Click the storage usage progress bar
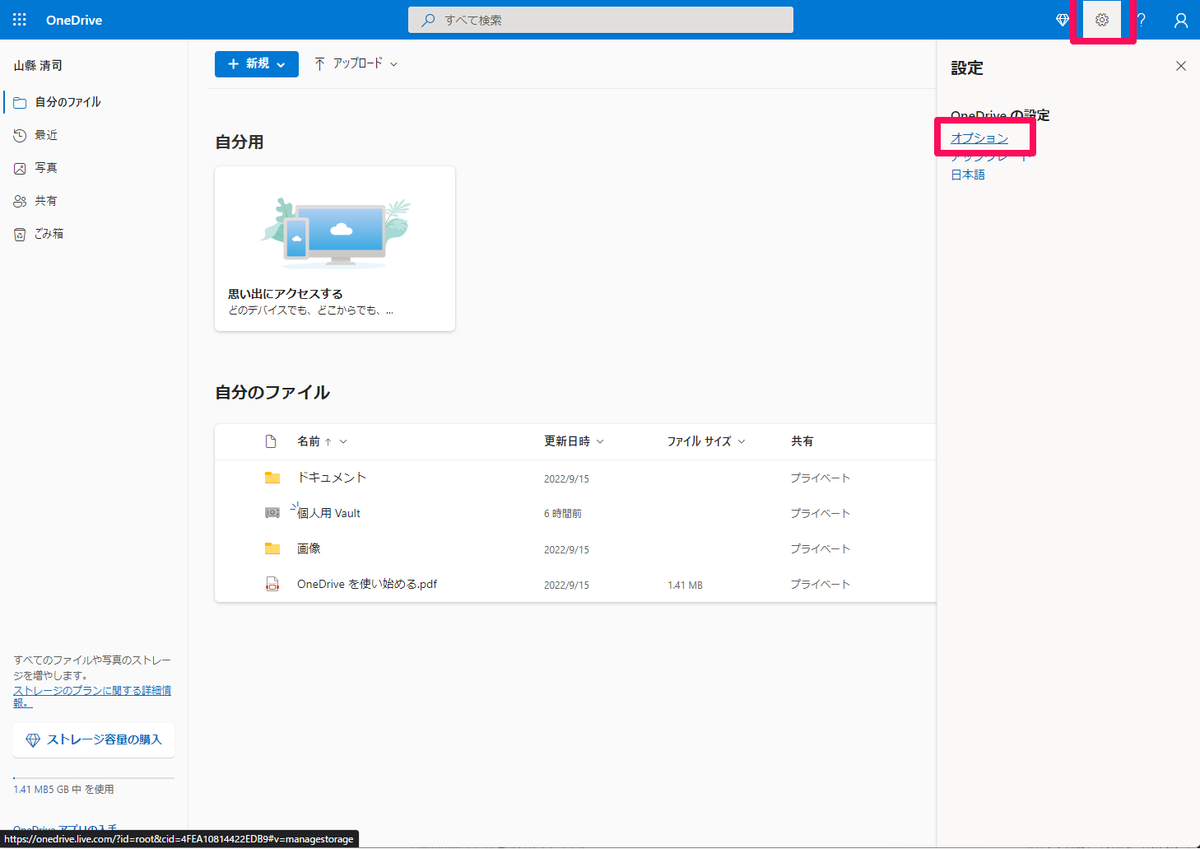The width and height of the screenshot is (1200, 849). pyautogui.click(x=94, y=777)
